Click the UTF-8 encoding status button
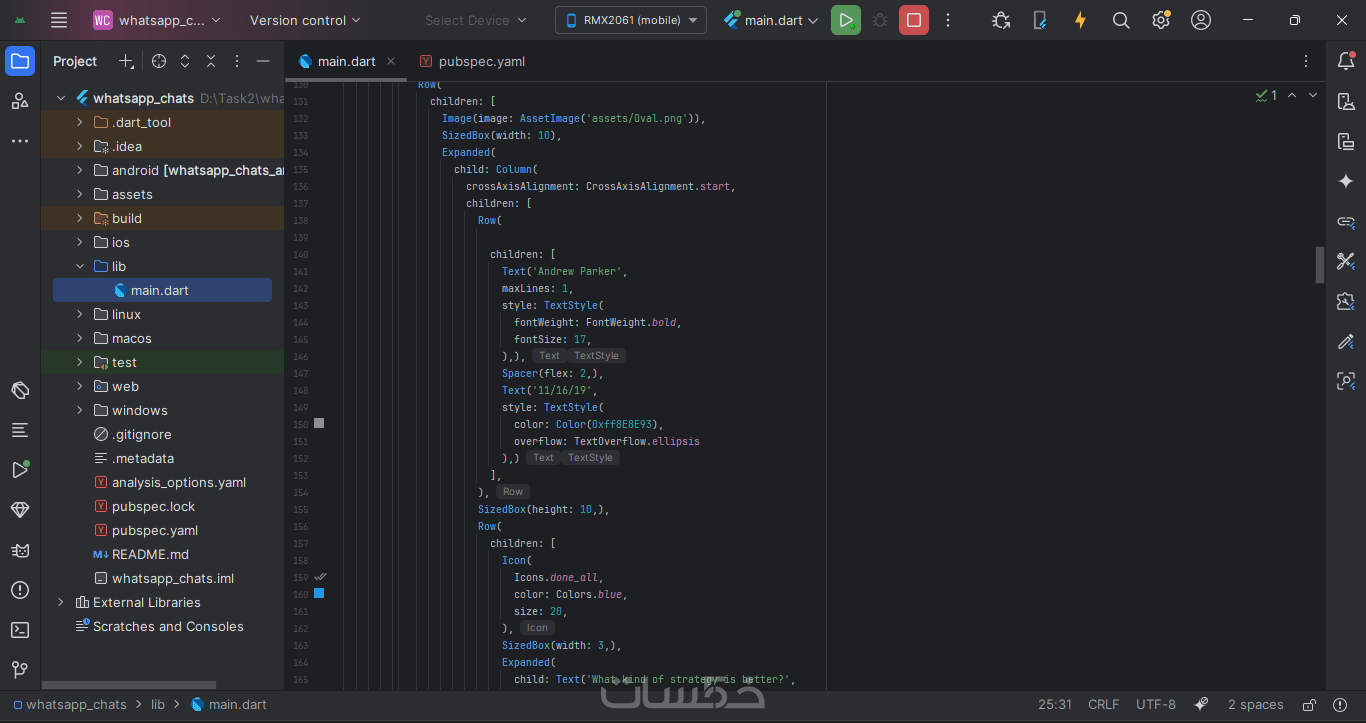 [1156, 704]
